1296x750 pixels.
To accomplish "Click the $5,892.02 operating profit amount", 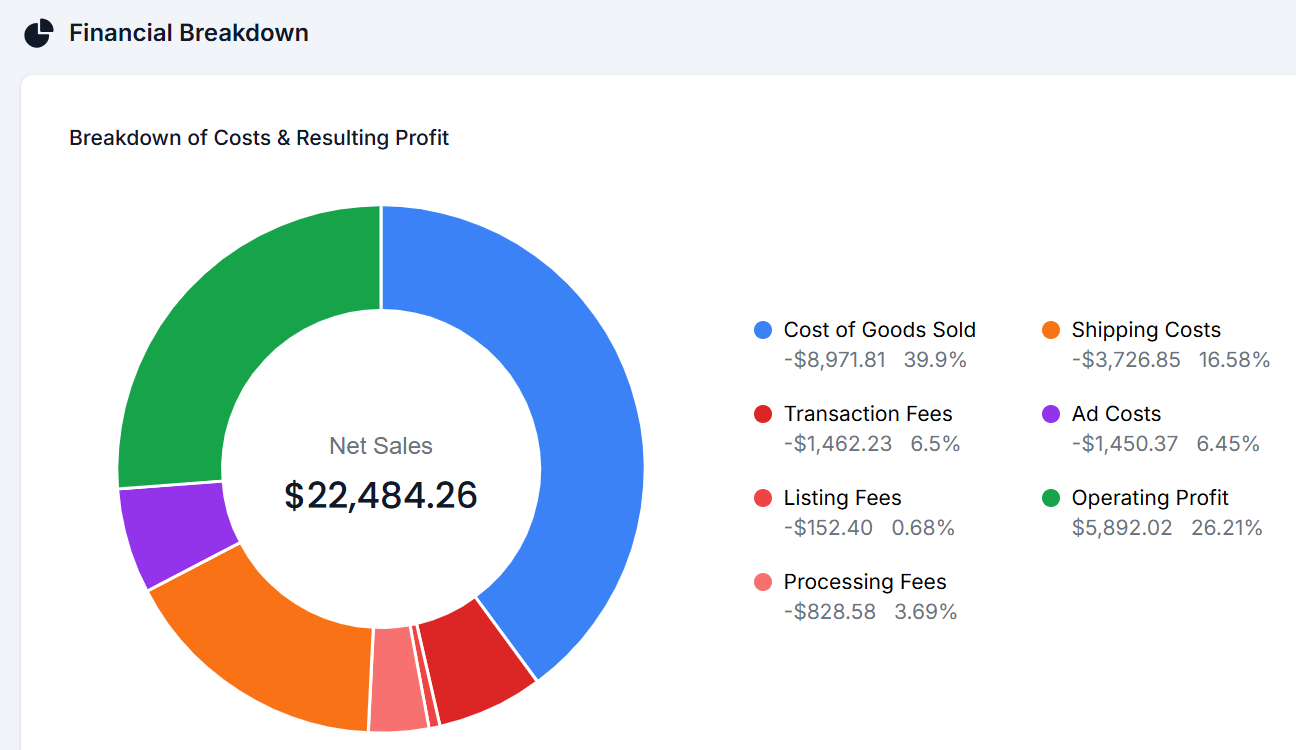I will 1122,528.
